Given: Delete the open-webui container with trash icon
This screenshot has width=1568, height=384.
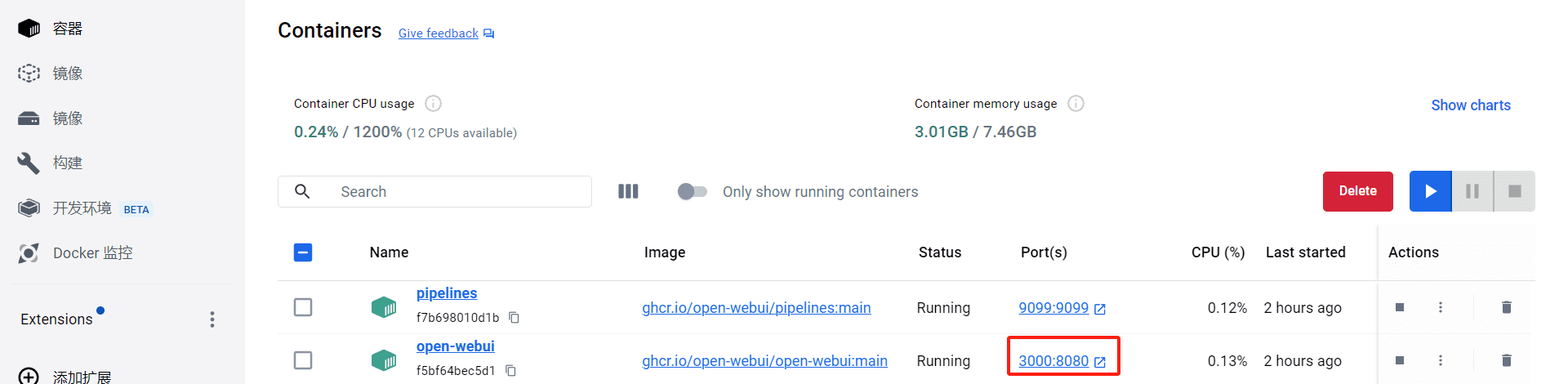Looking at the screenshot, I should (1507, 360).
